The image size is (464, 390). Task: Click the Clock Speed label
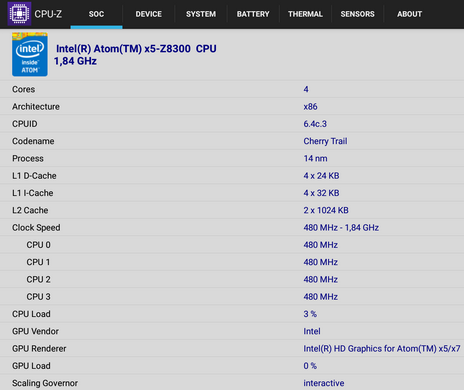pyautogui.click(x=36, y=228)
